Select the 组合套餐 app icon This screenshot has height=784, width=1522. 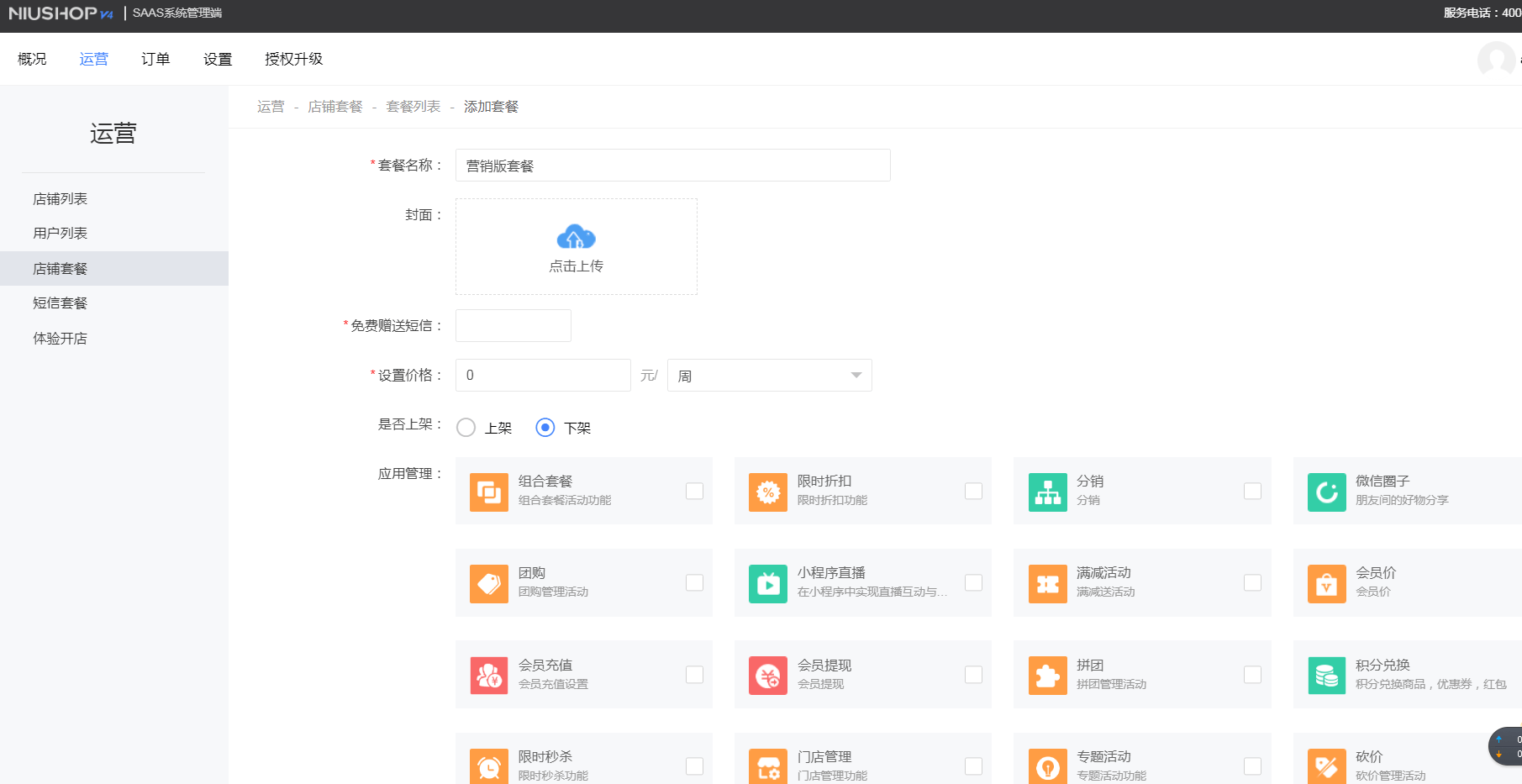click(489, 492)
